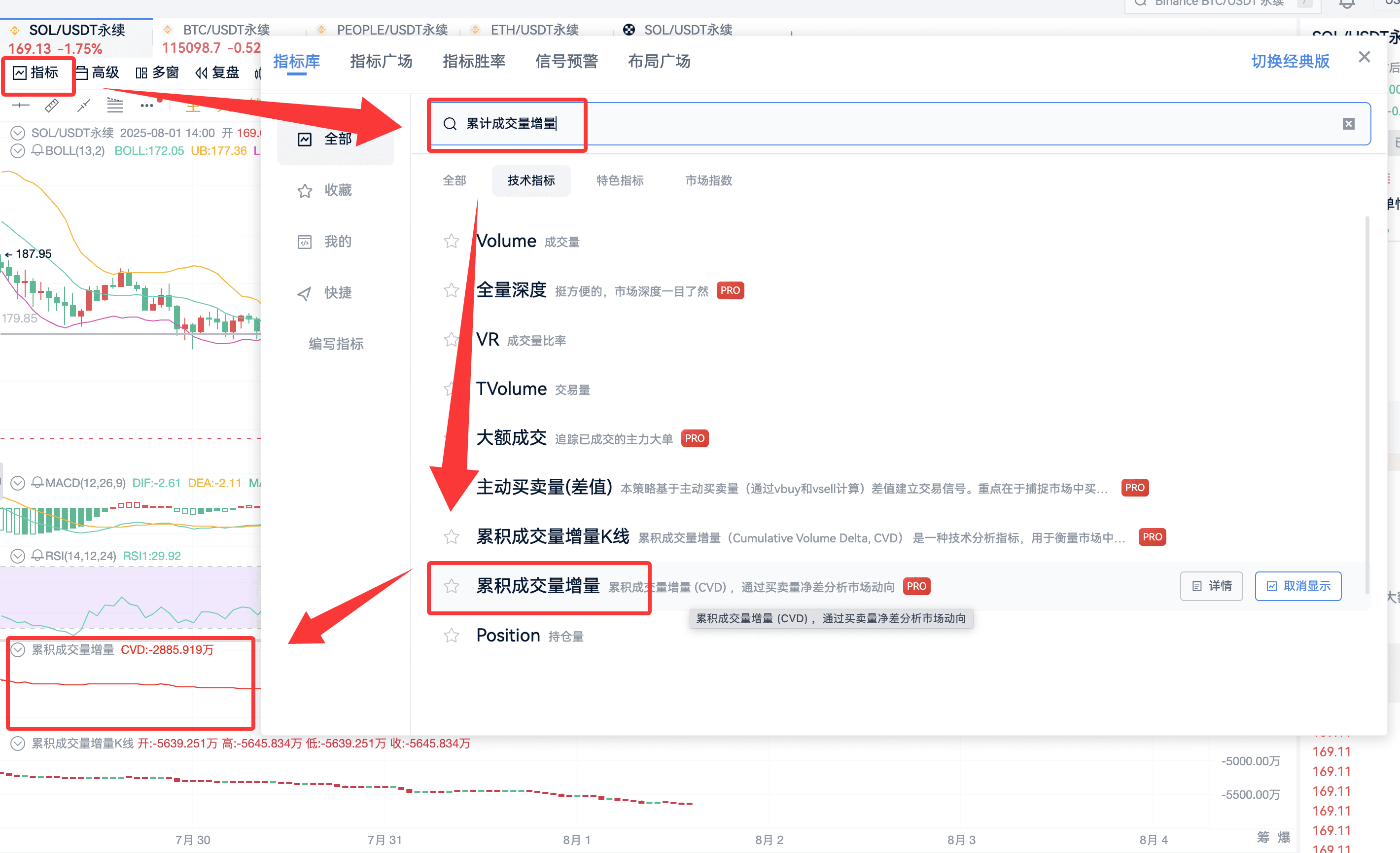Click the 详情 details button
The width and height of the screenshot is (1400, 853).
pos(1211,586)
